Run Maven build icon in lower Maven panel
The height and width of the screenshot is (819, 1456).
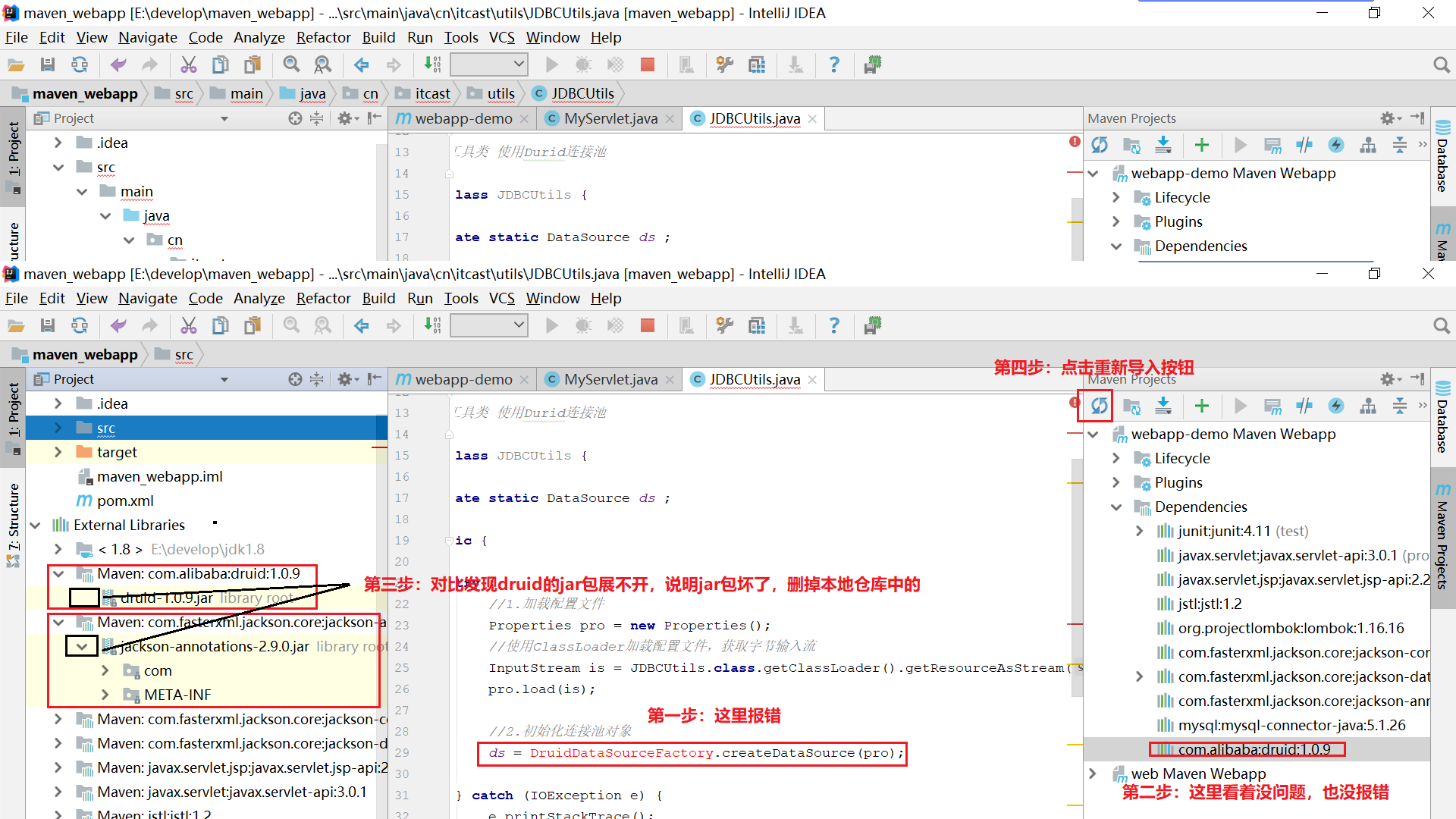[1241, 406]
